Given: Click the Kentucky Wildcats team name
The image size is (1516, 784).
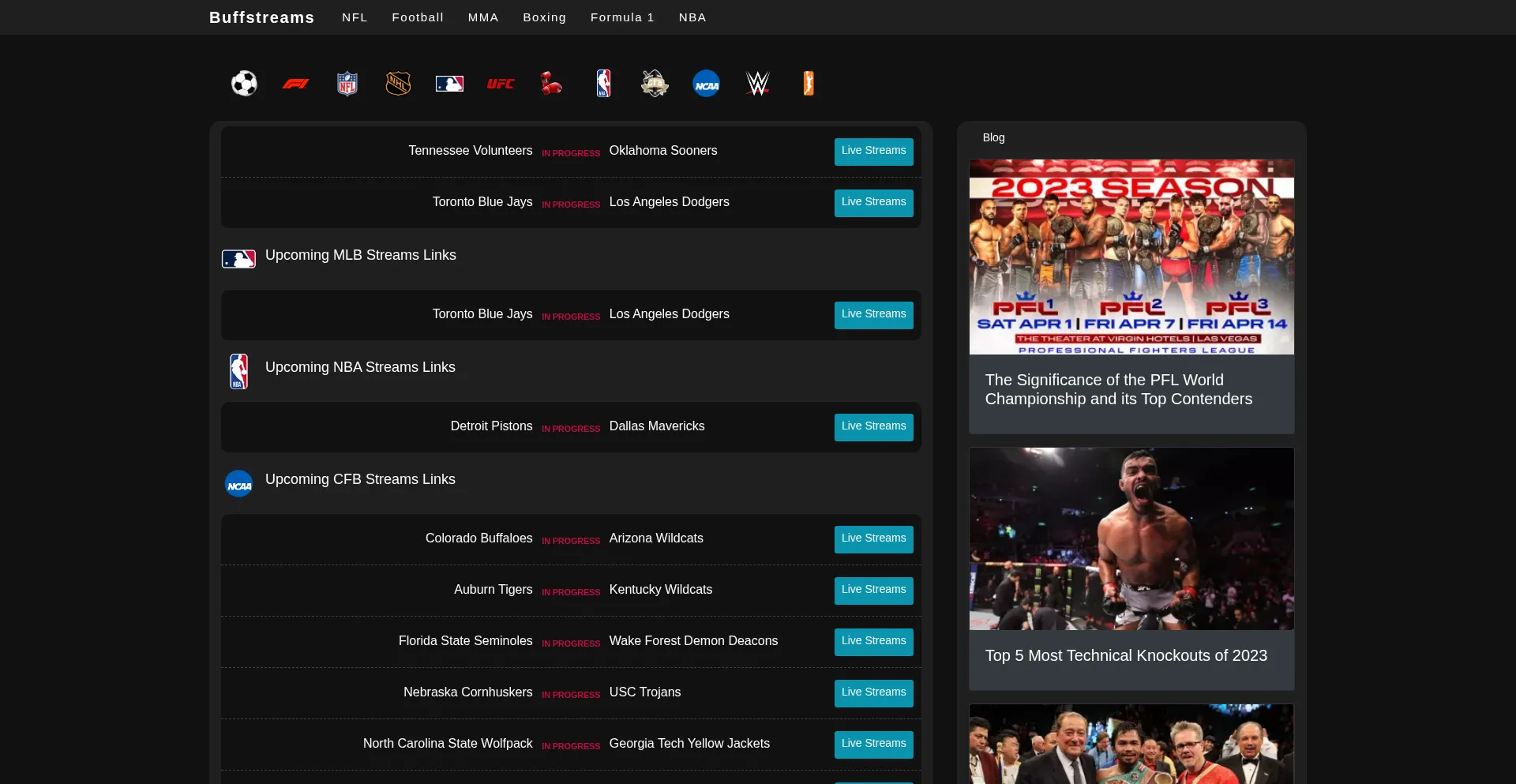Looking at the screenshot, I should (661, 590).
